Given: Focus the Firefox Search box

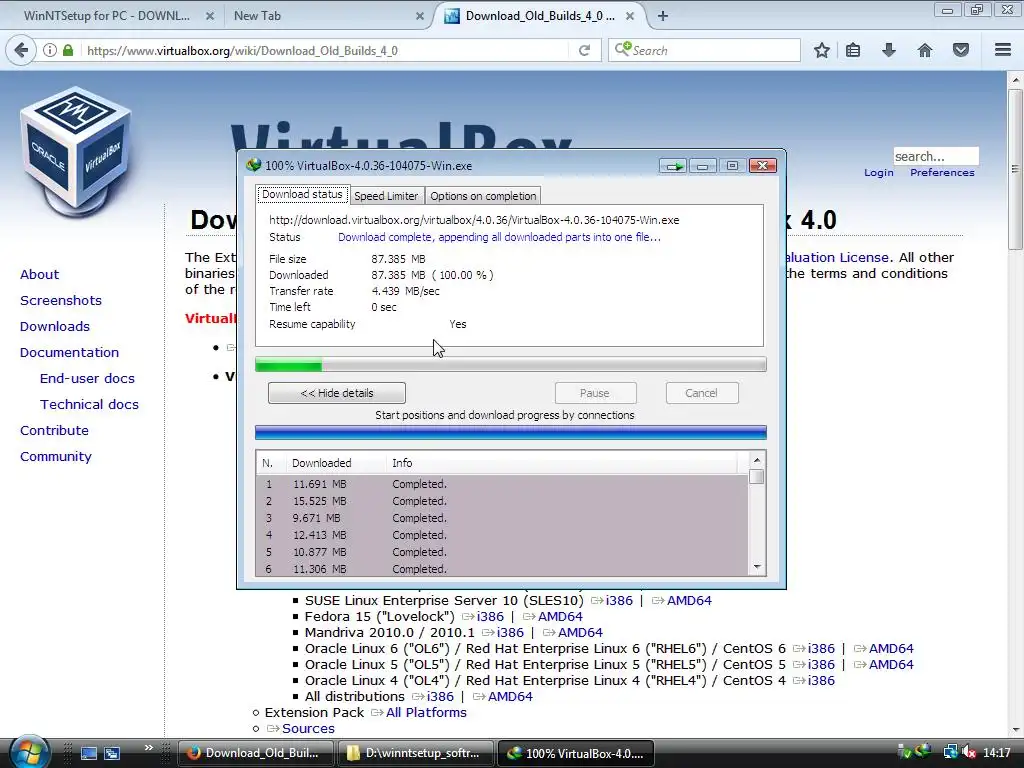Looking at the screenshot, I should (704, 50).
